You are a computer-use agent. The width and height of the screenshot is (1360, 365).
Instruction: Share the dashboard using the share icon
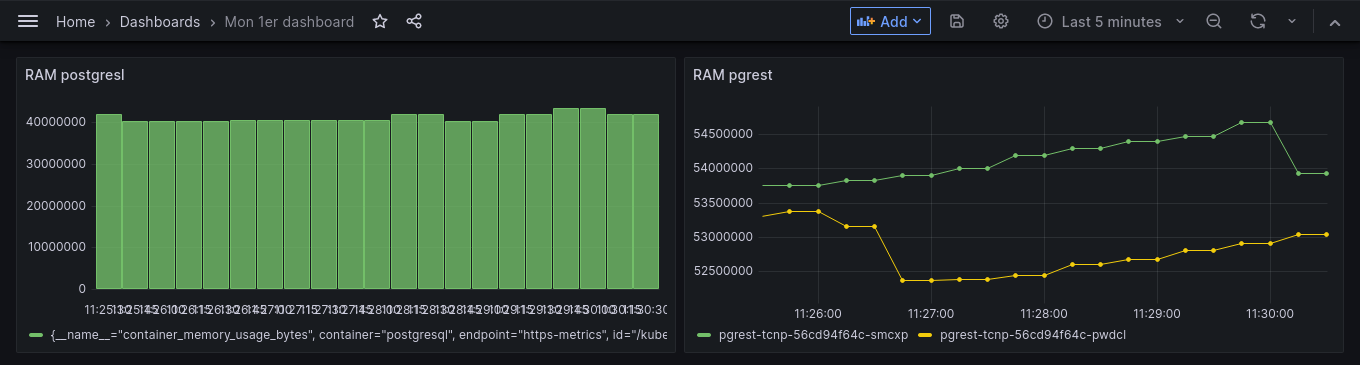point(414,21)
